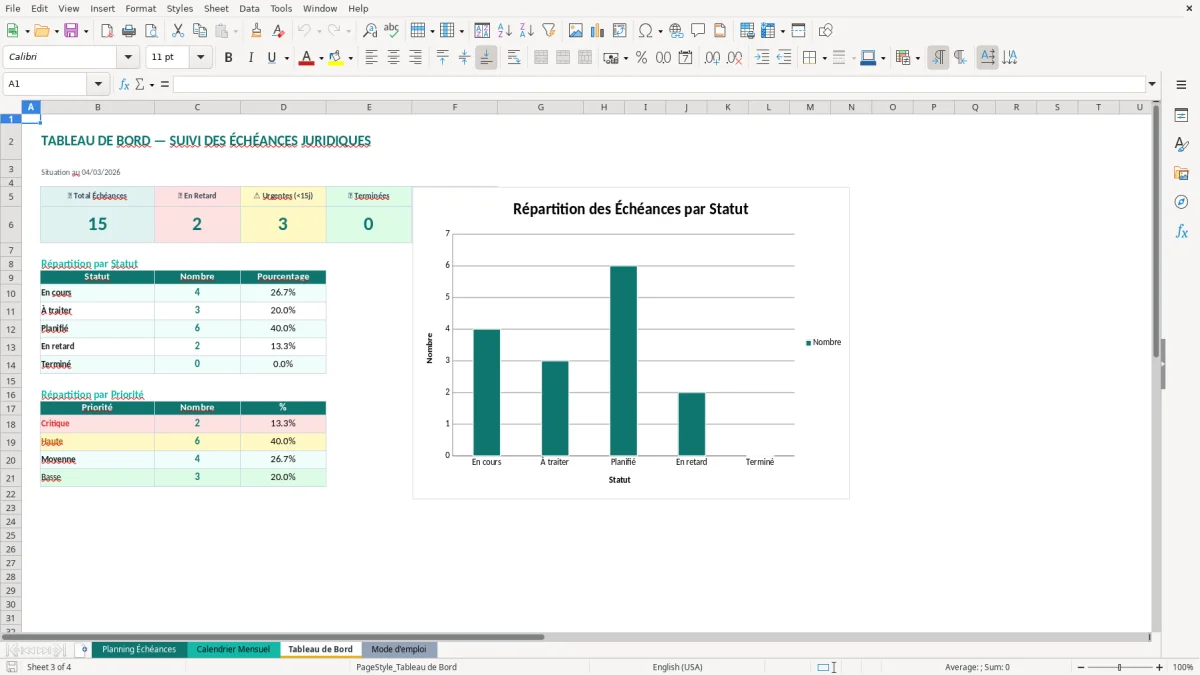This screenshot has width=1200, height=675.
Task: Open the Font Size dropdown
Action: (x=201, y=58)
